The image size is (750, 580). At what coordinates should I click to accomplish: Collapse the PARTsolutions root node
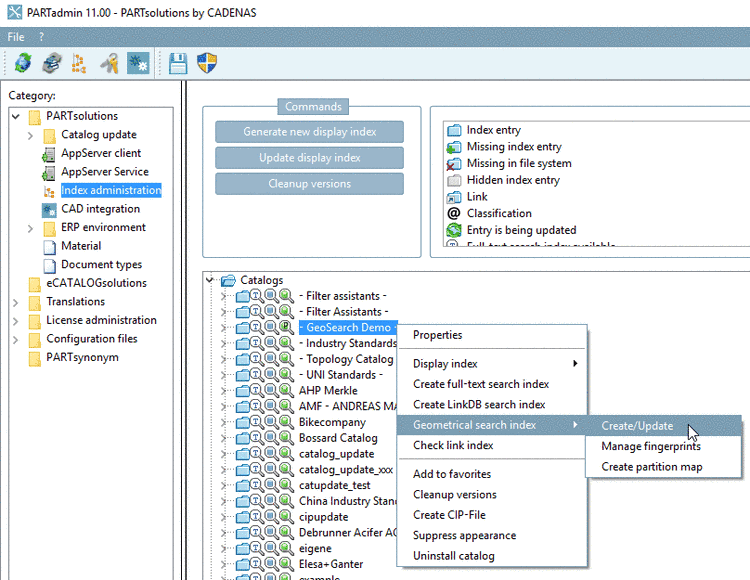(x=16, y=116)
